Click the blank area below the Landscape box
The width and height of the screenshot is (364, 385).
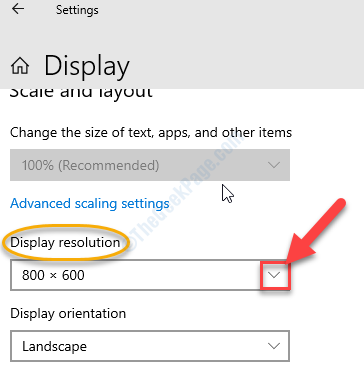[x=150, y=374]
